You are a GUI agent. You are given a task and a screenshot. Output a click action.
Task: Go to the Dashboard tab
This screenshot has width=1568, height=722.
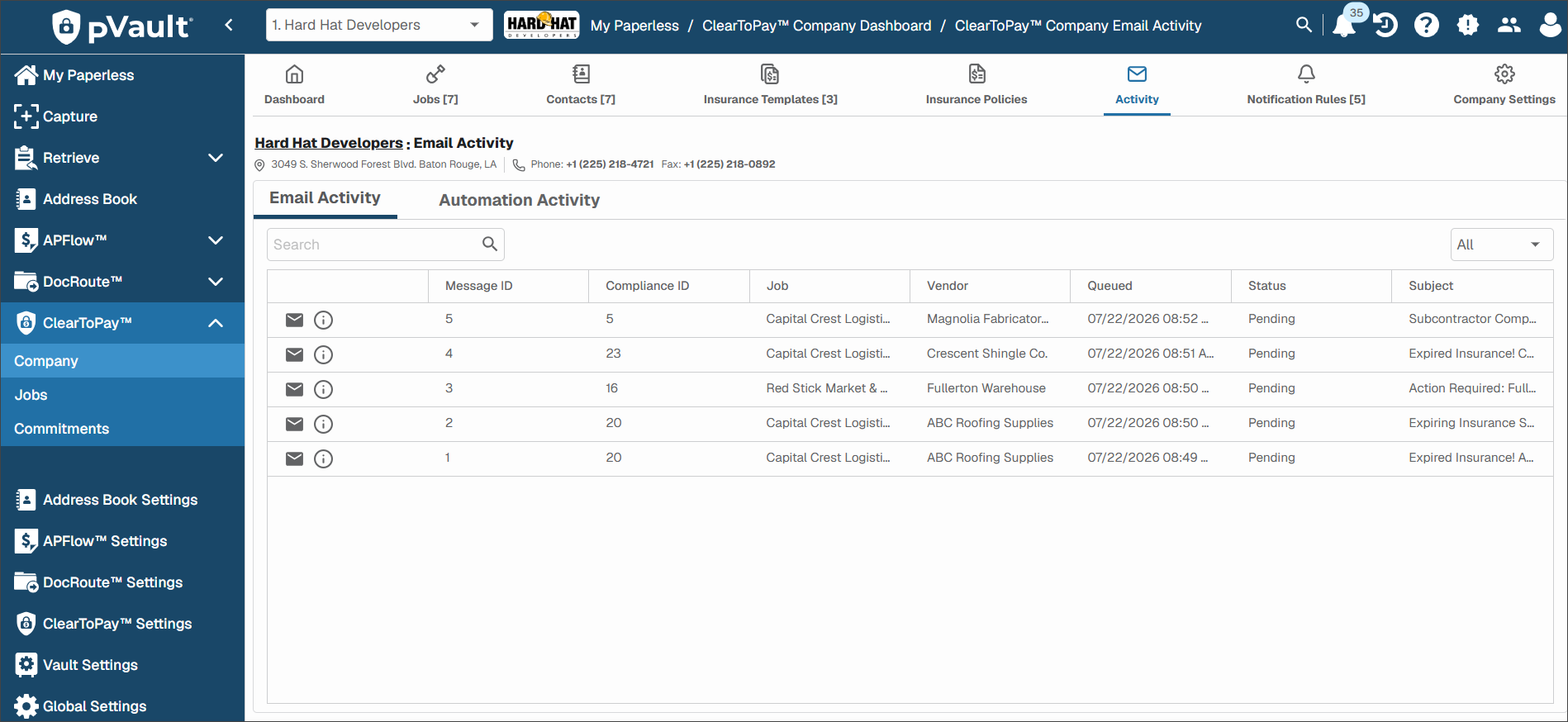pyautogui.click(x=294, y=85)
